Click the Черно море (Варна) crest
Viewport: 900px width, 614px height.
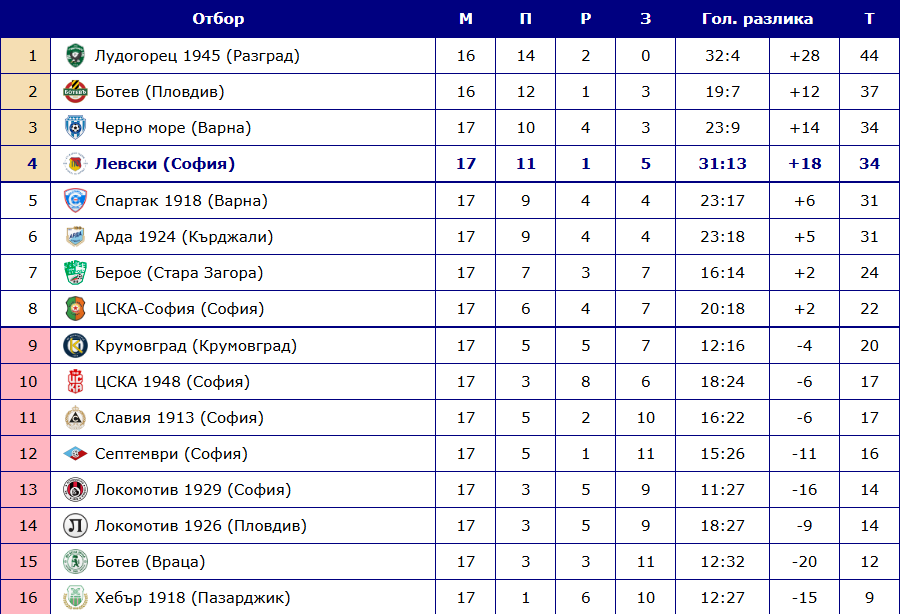pos(75,127)
